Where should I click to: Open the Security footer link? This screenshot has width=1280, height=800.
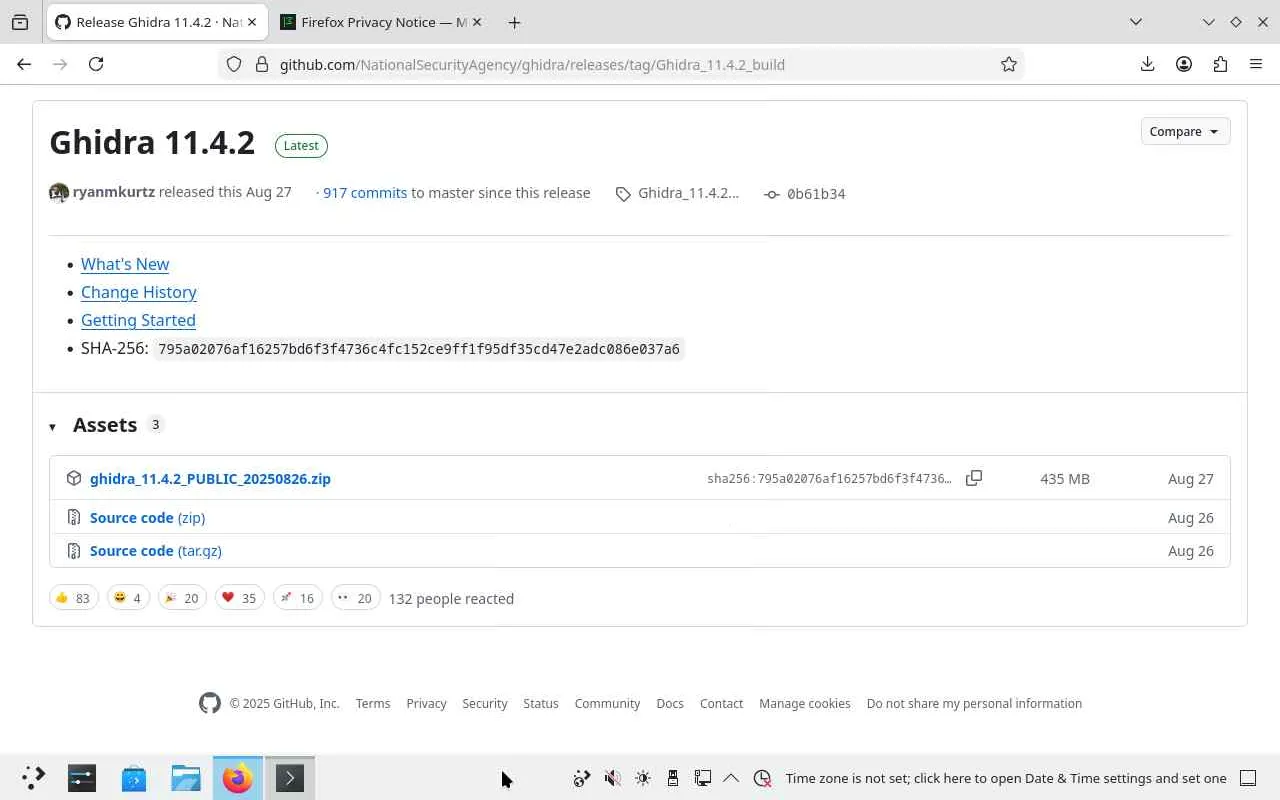[485, 703]
